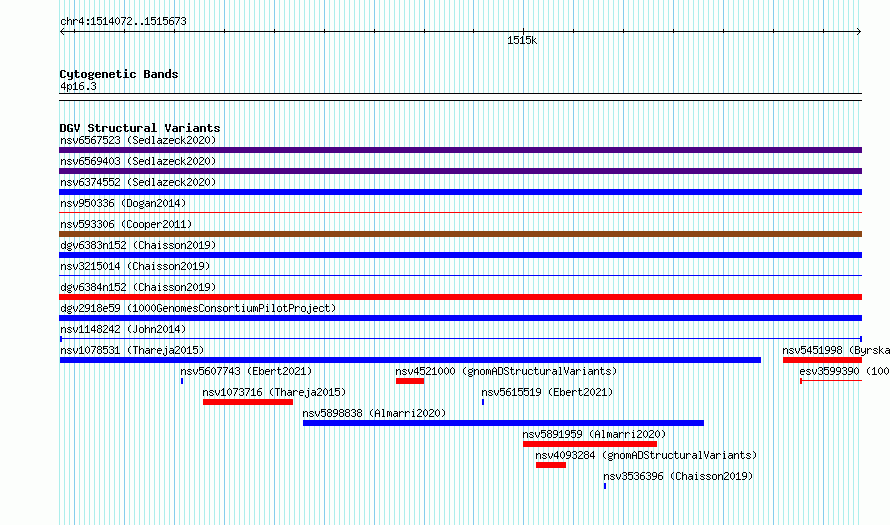Select the small blue nsv3536396 marker
Viewport: 890px width, 525px height.
[605, 486]
